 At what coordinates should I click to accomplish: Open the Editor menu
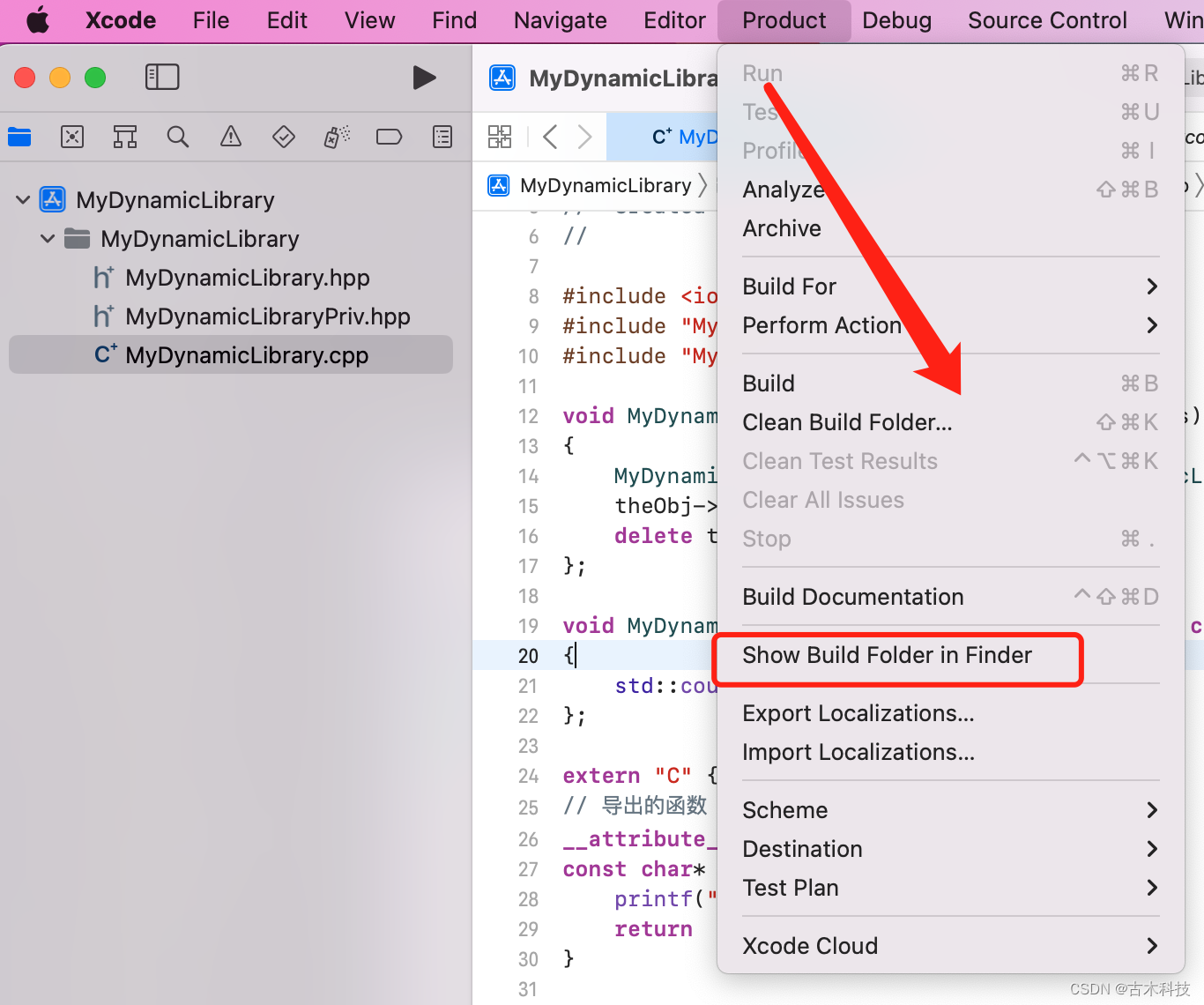pyautogui.click(x=675, y=20)
